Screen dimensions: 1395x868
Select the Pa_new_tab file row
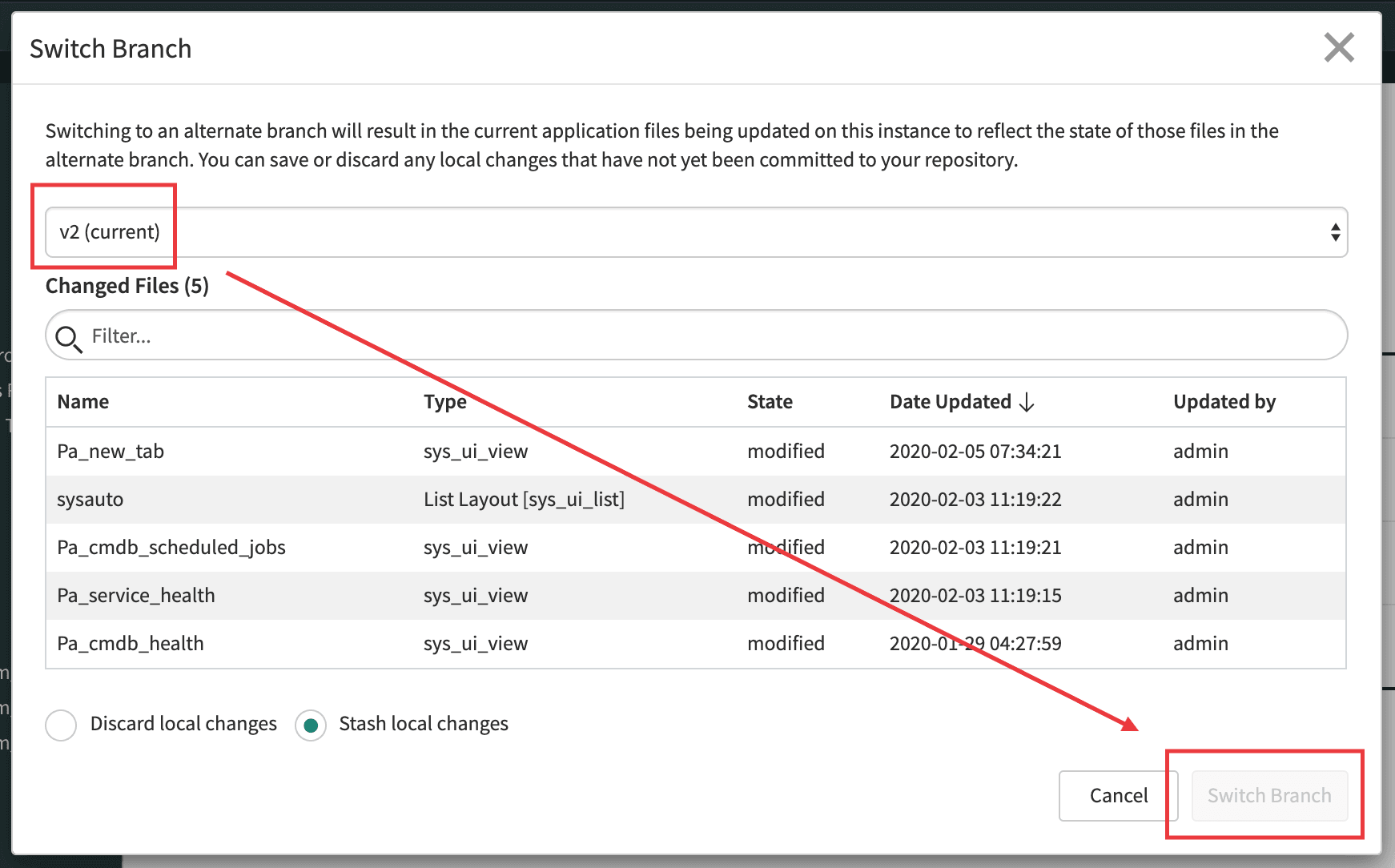click(x=111, y=452)
